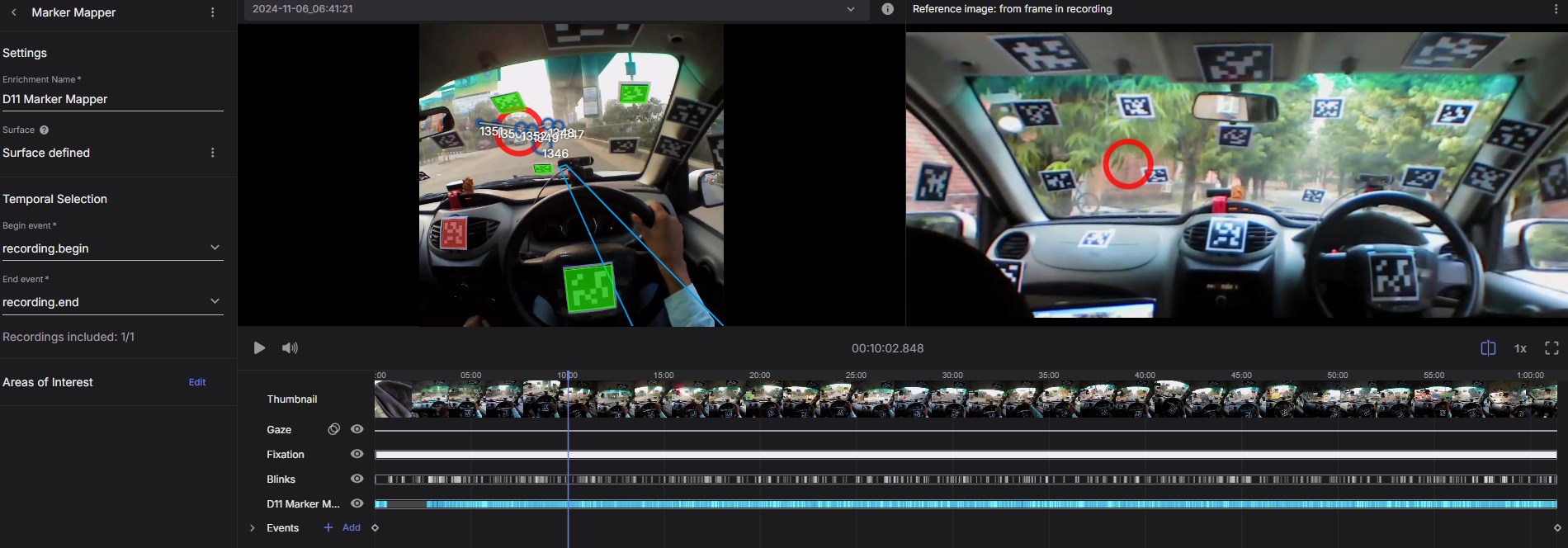Change 1x playback speed
Image resolution: width=1568 pixels, height=548 pixels.
1520,348
